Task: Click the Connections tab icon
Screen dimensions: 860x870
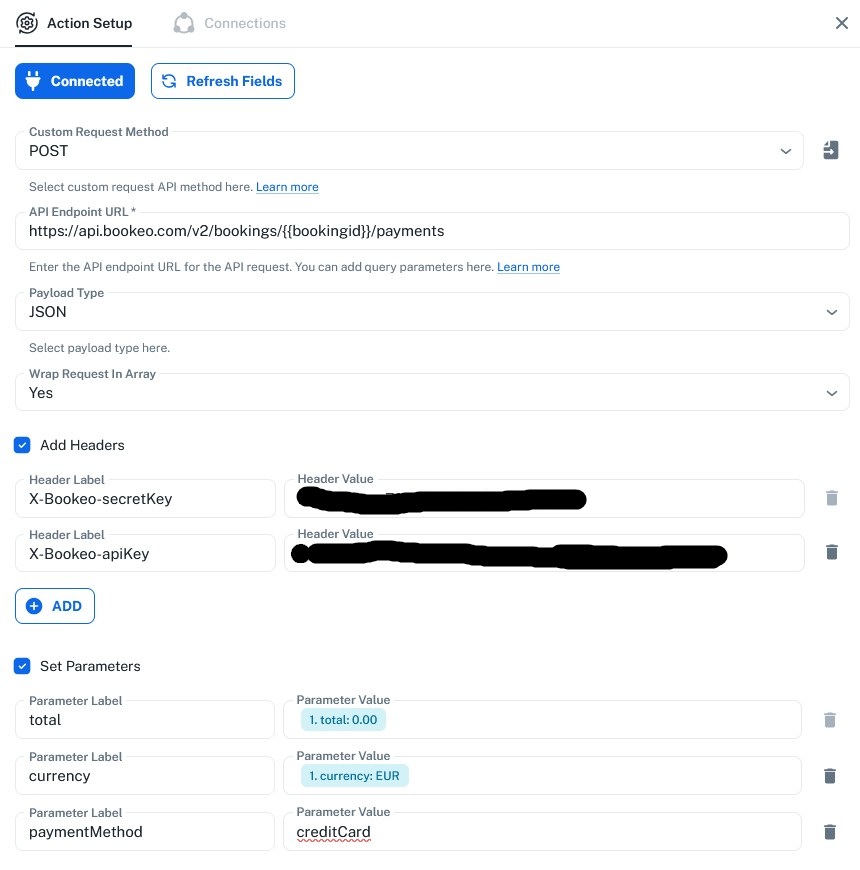Action: tap(184, 23)
